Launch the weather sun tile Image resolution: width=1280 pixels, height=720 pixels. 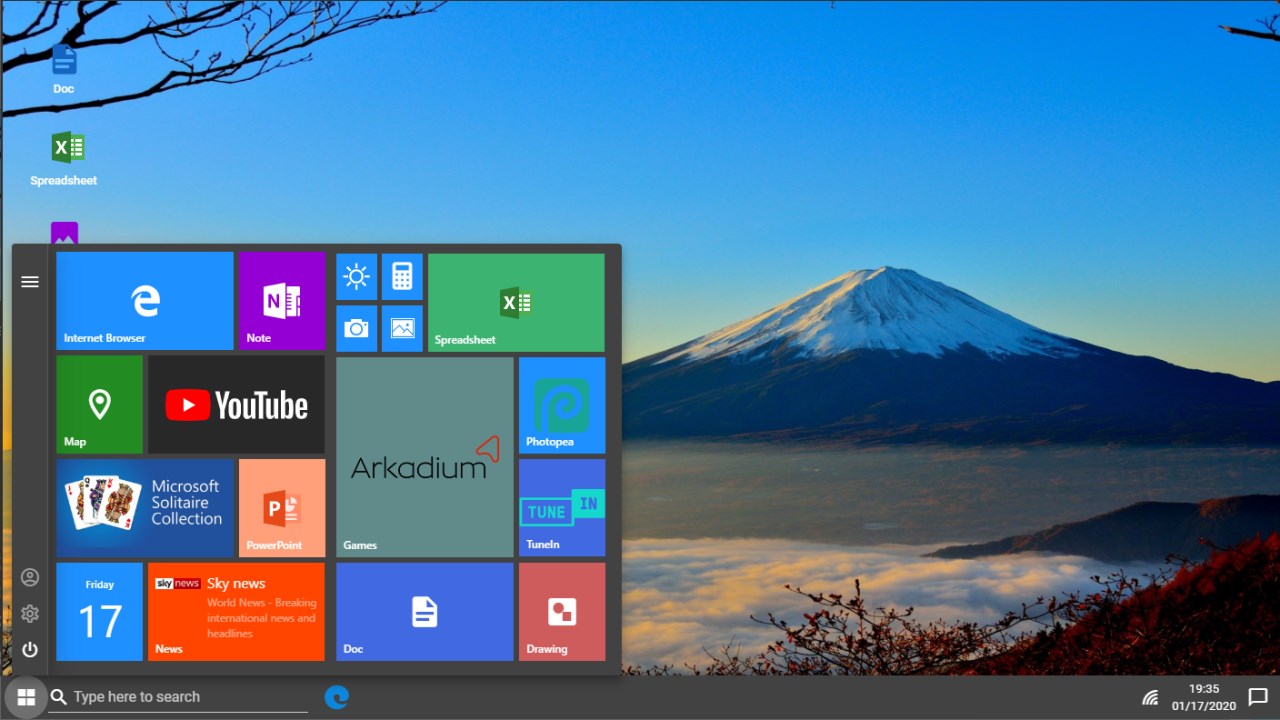(357, 277)
